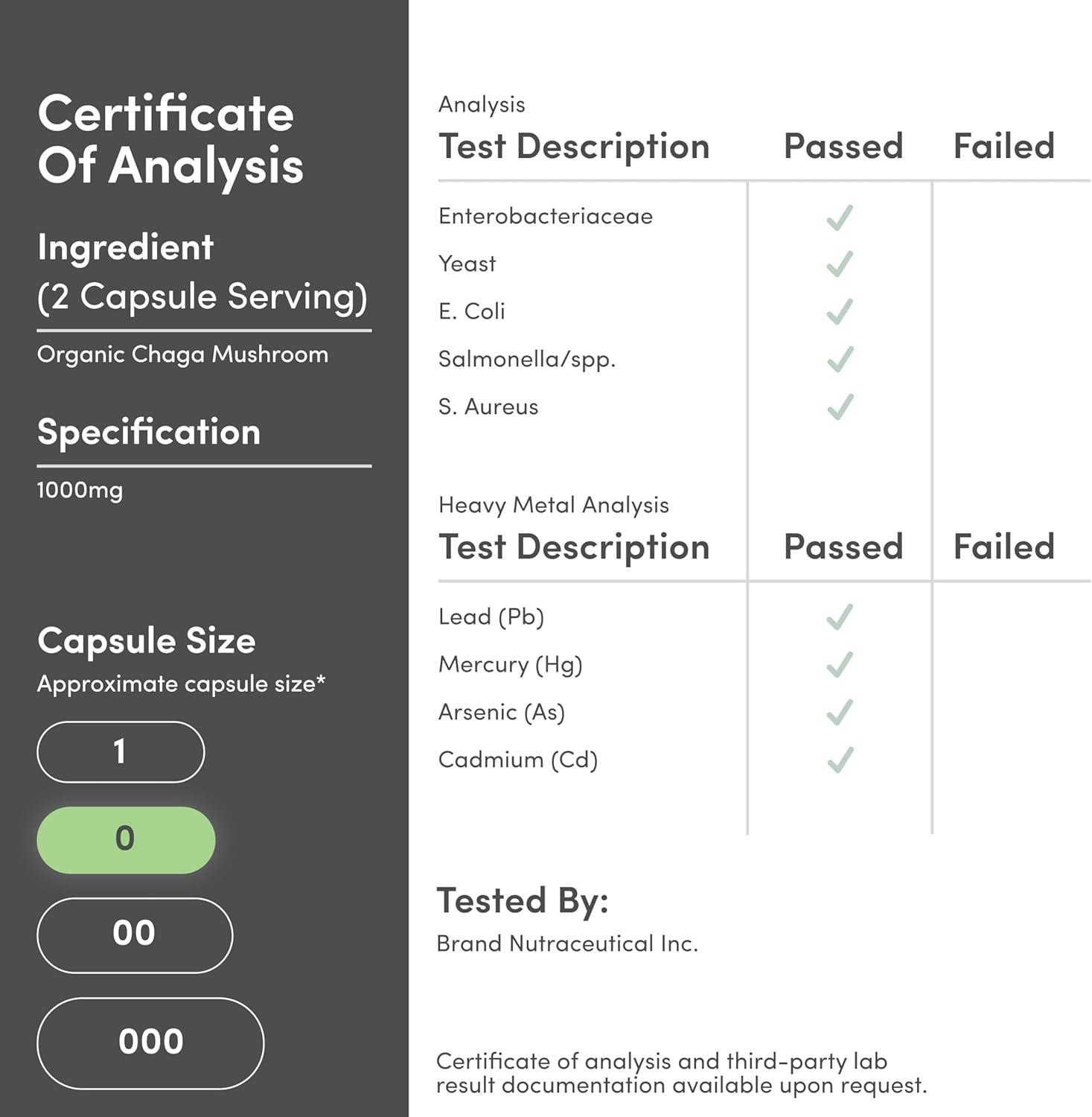Viewport: 1092px width, 1117px height.
Task: Click the 1000mg specification value
Action: pos(80,490)
